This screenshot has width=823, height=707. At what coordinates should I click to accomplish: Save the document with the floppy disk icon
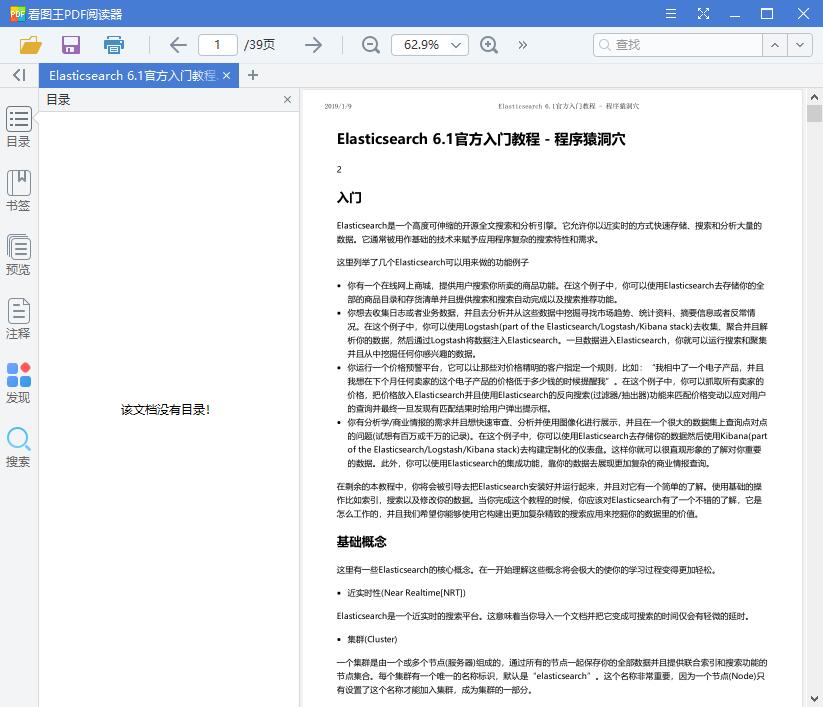pyautogui.click(x=71, y=45)
